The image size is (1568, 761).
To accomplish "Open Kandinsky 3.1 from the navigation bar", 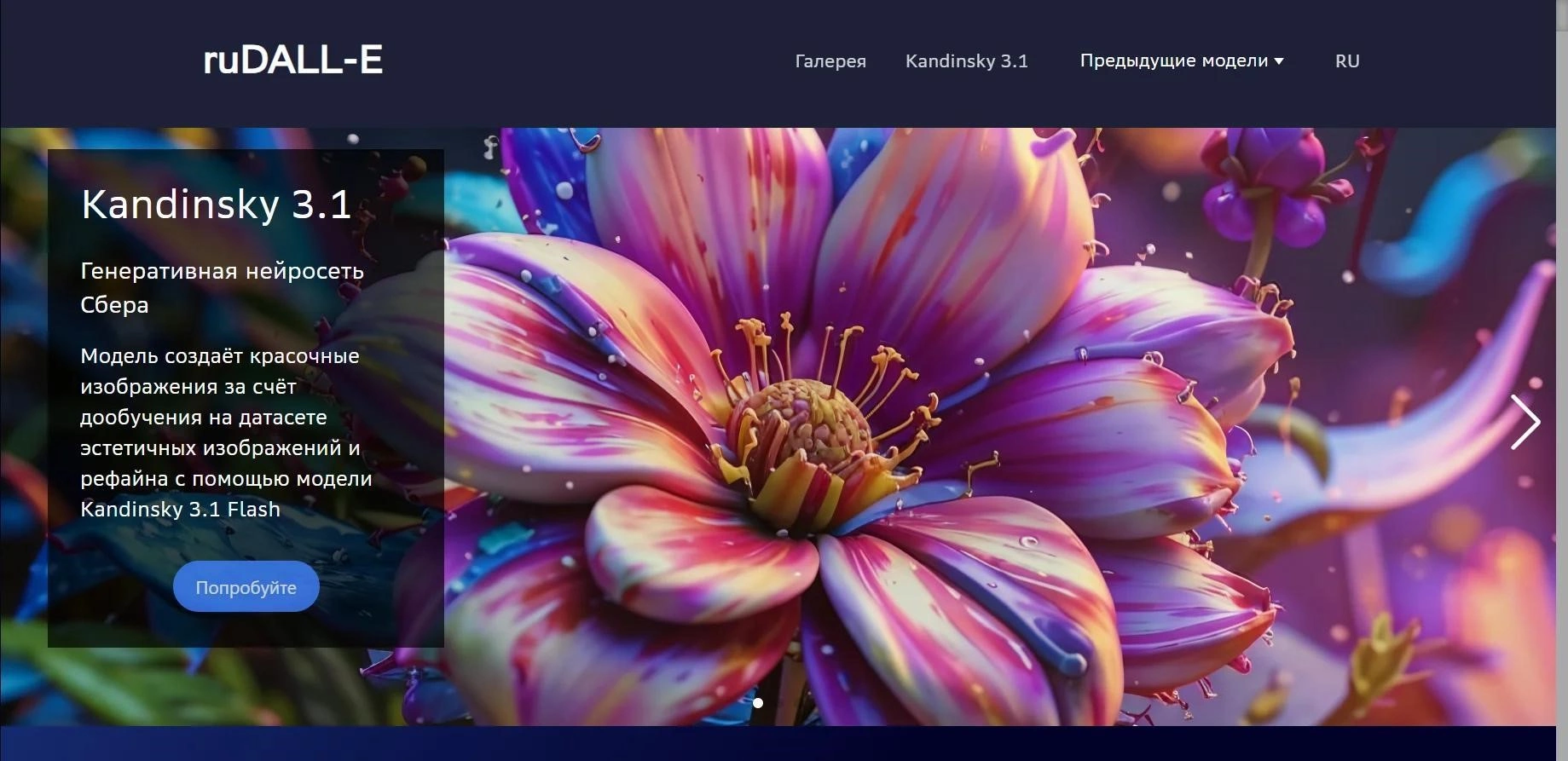I will (966, 61).
